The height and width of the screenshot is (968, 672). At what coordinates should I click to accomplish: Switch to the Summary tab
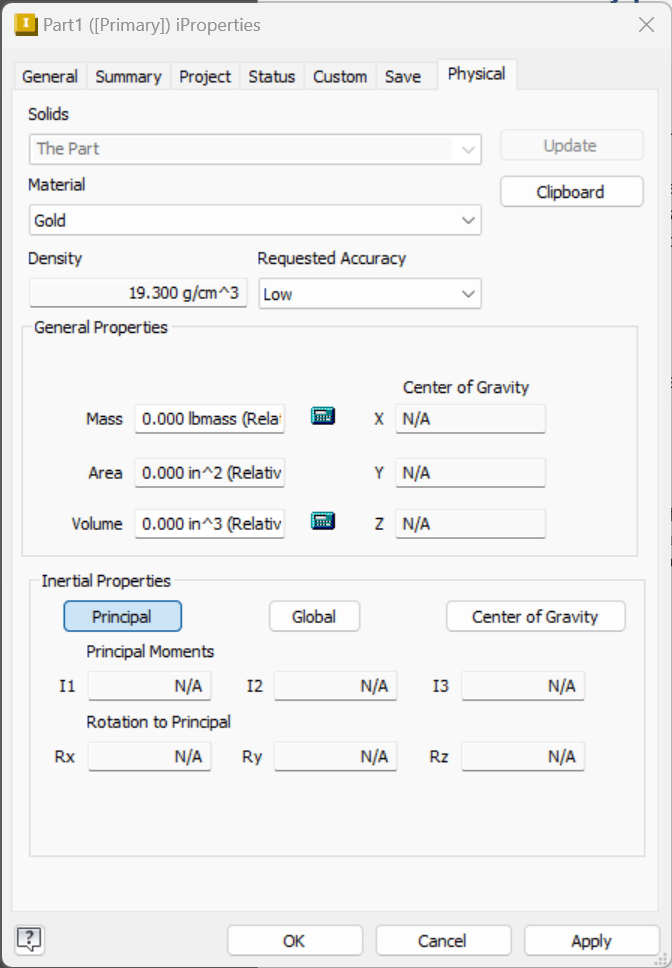point(128,76)
